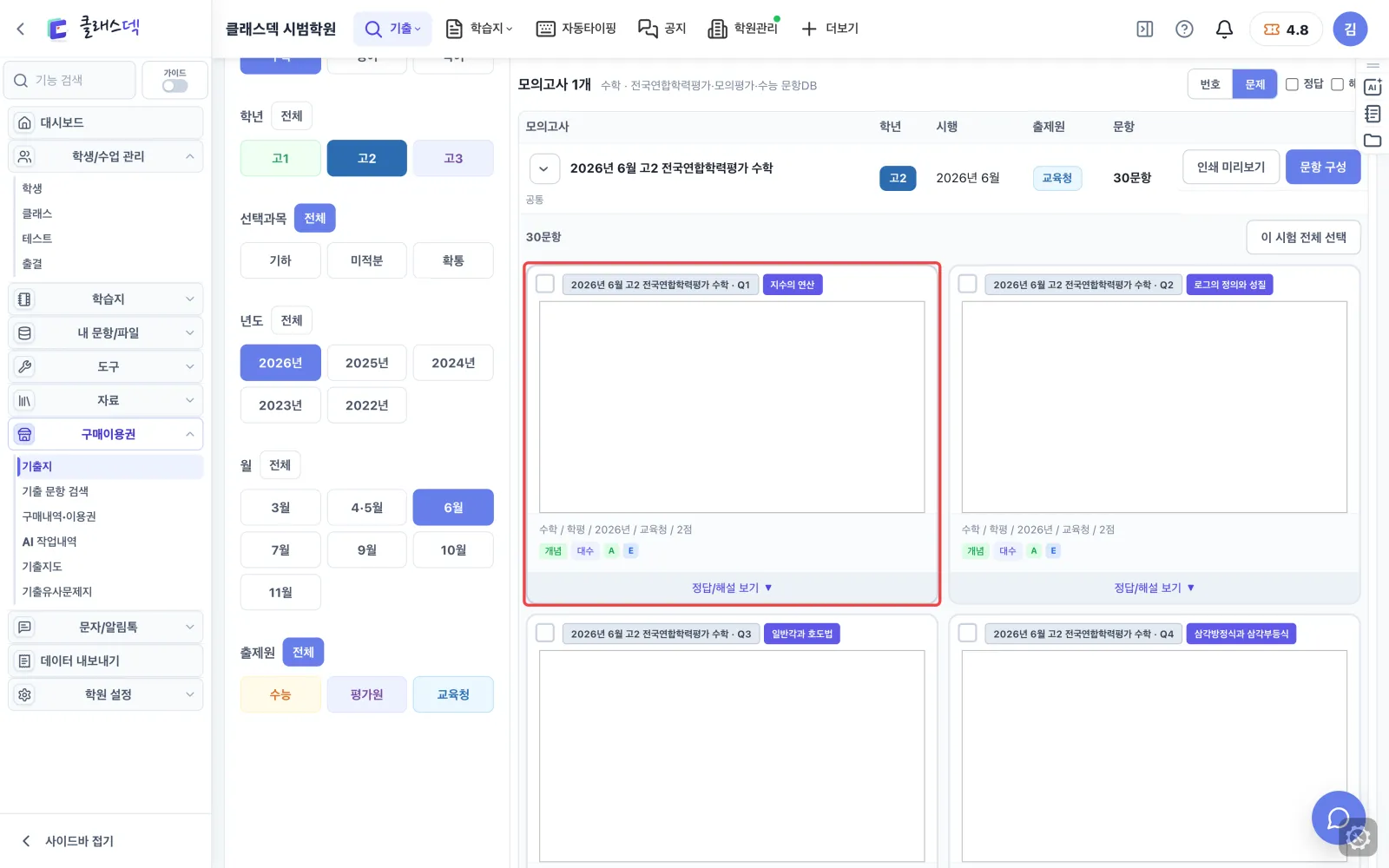This screenshot has height=868, width=1389.
Task: Select the 고1 grade filter
Action: coord(280,158)
